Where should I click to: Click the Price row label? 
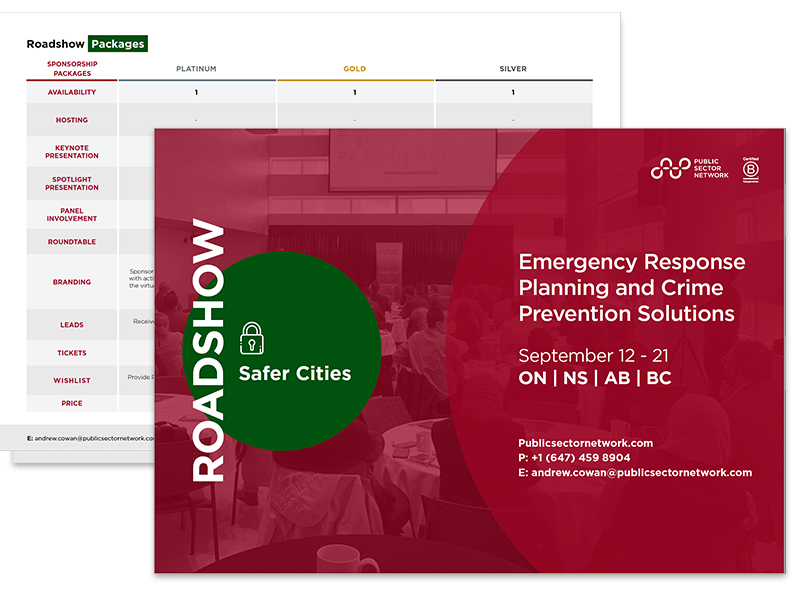(72, 403)
